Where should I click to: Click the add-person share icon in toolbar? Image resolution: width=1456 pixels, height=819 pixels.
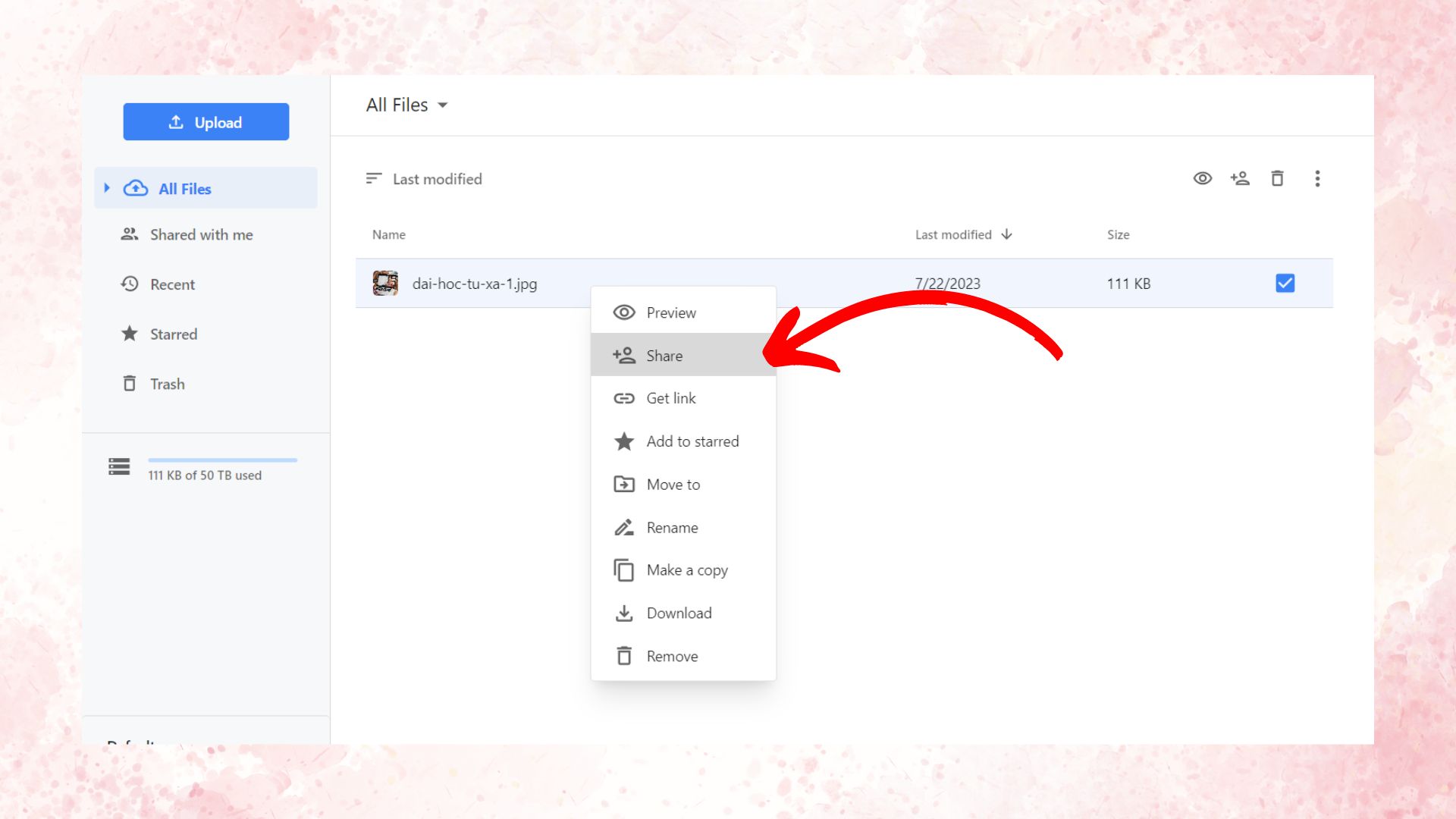[x=1240, y=179]
